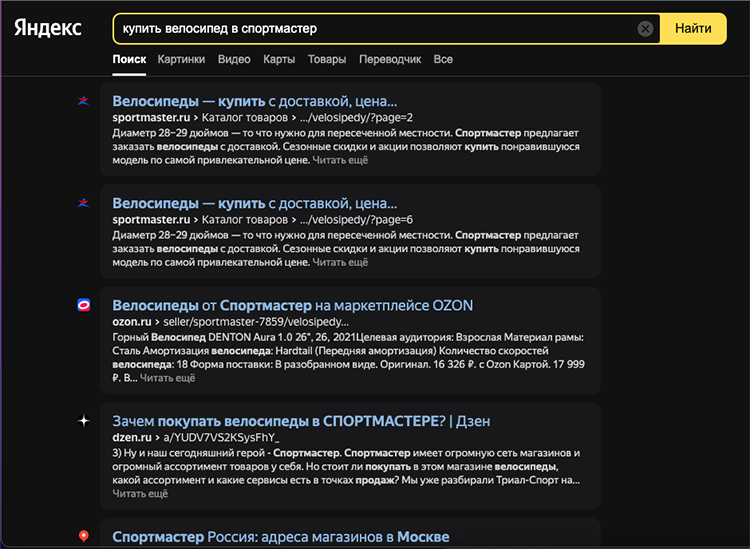Go to the Карты tab
The width and height of the screenshot is (750, 549).
278,59
